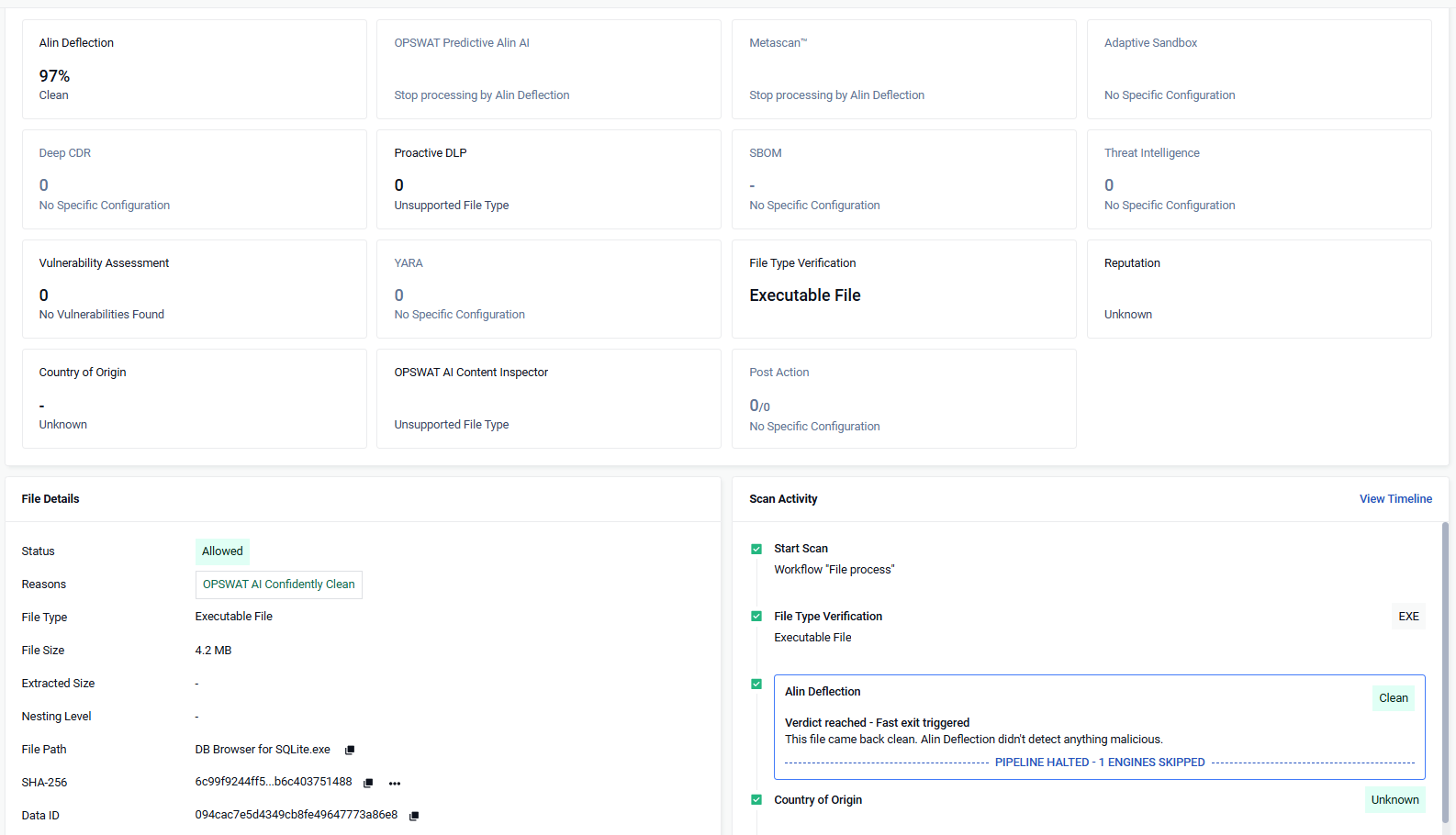Viewport: 1456px width, 835px height.
Task: Click the 'Extracted Size' label
Action: [59, 684]
